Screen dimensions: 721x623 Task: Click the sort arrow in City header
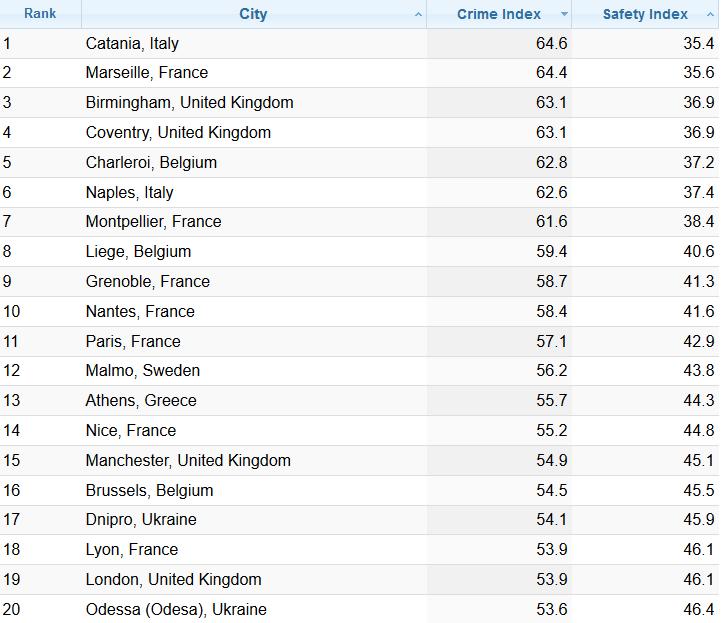418,14
